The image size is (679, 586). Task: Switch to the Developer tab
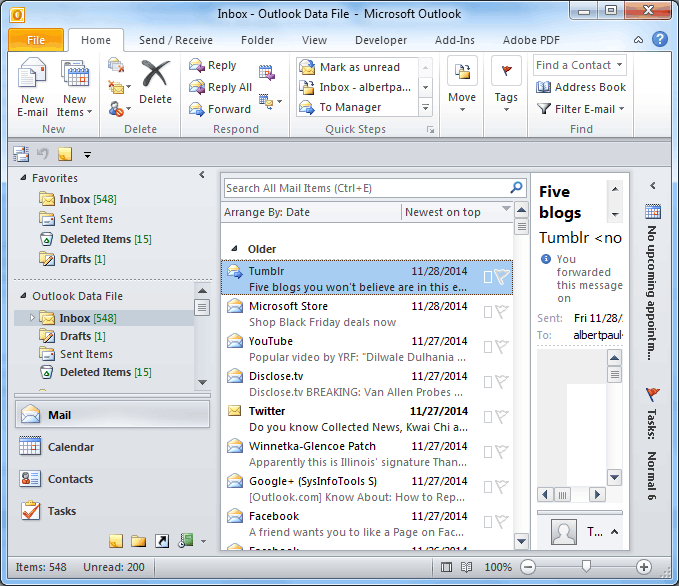click(381, 40)
